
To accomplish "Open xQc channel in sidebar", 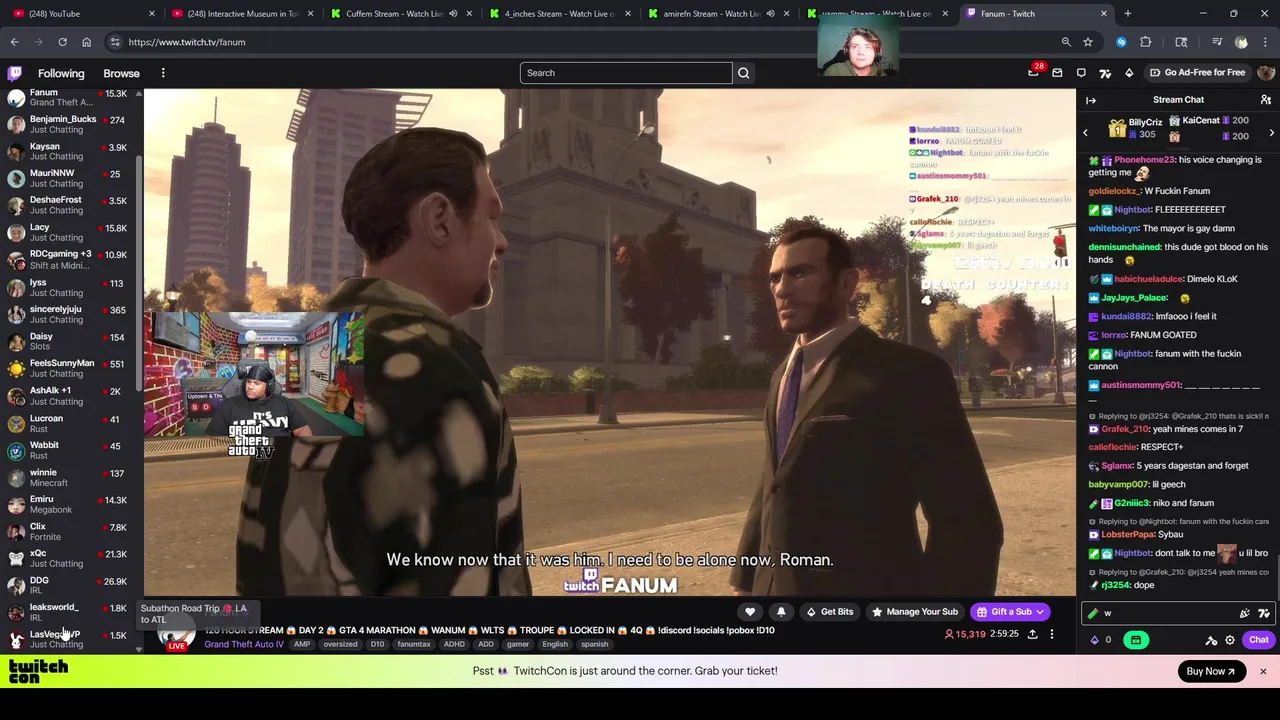I will point(68,558).
